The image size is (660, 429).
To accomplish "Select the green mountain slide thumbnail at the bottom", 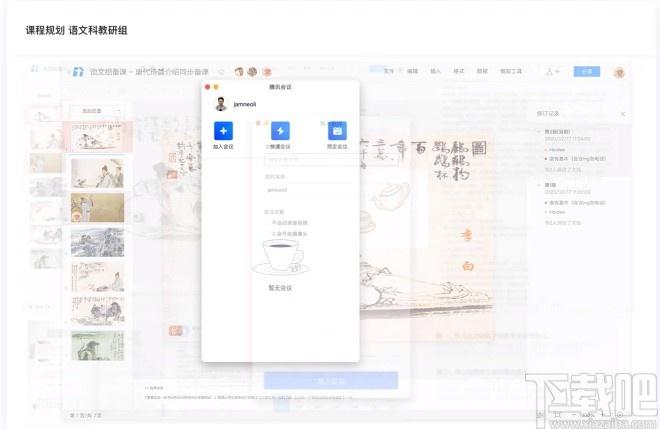I will [97, 346].
